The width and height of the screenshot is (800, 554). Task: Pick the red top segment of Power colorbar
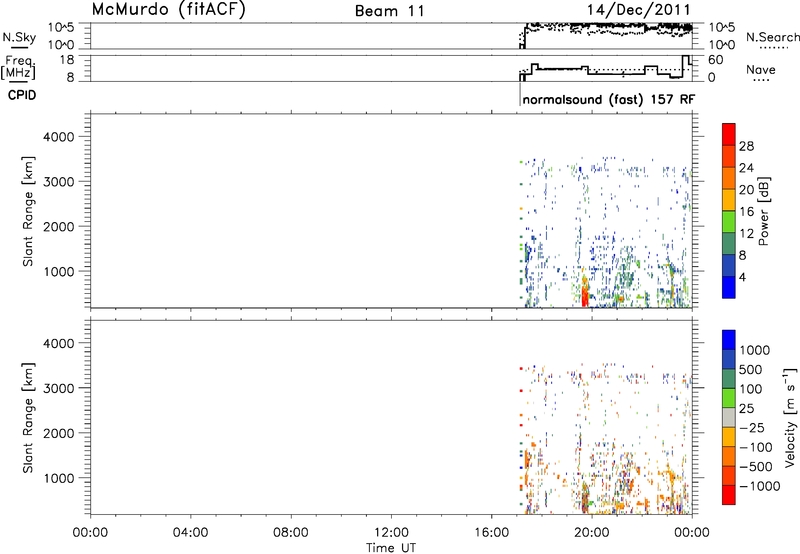tap(729, 134)
